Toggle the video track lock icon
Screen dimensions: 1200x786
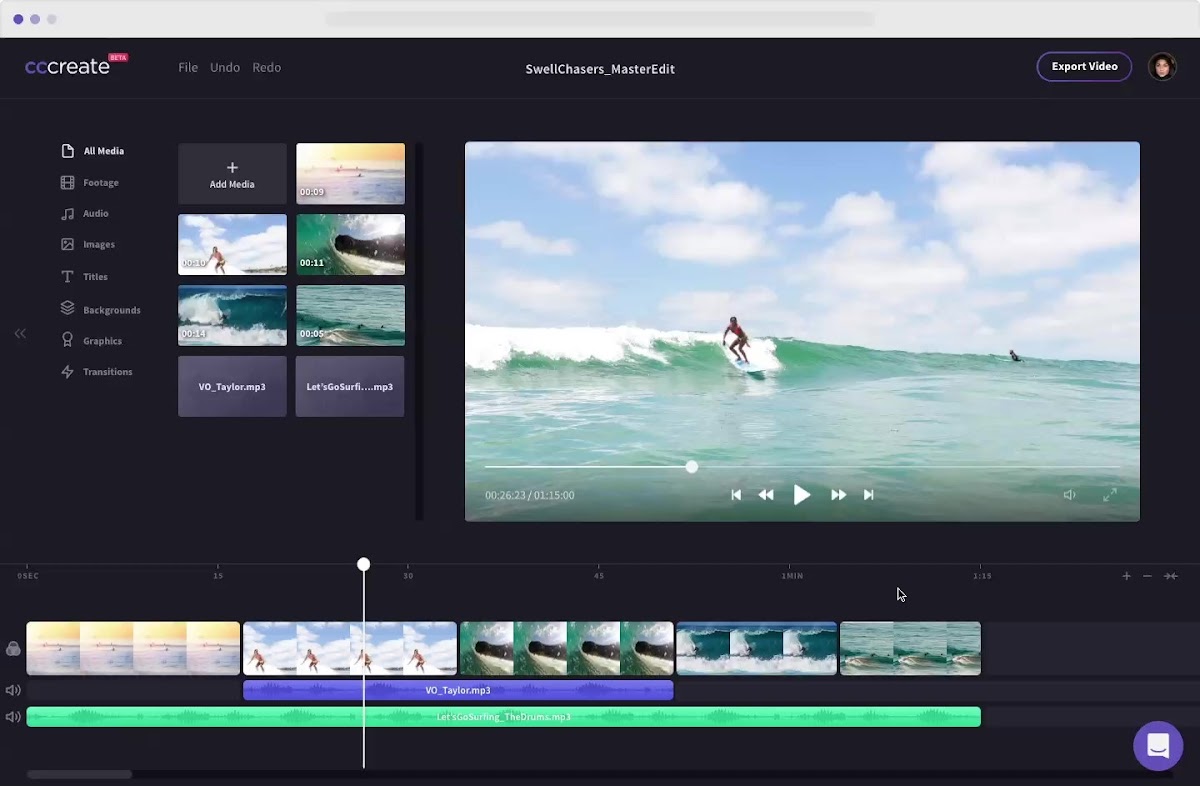(x=13, y=649)
